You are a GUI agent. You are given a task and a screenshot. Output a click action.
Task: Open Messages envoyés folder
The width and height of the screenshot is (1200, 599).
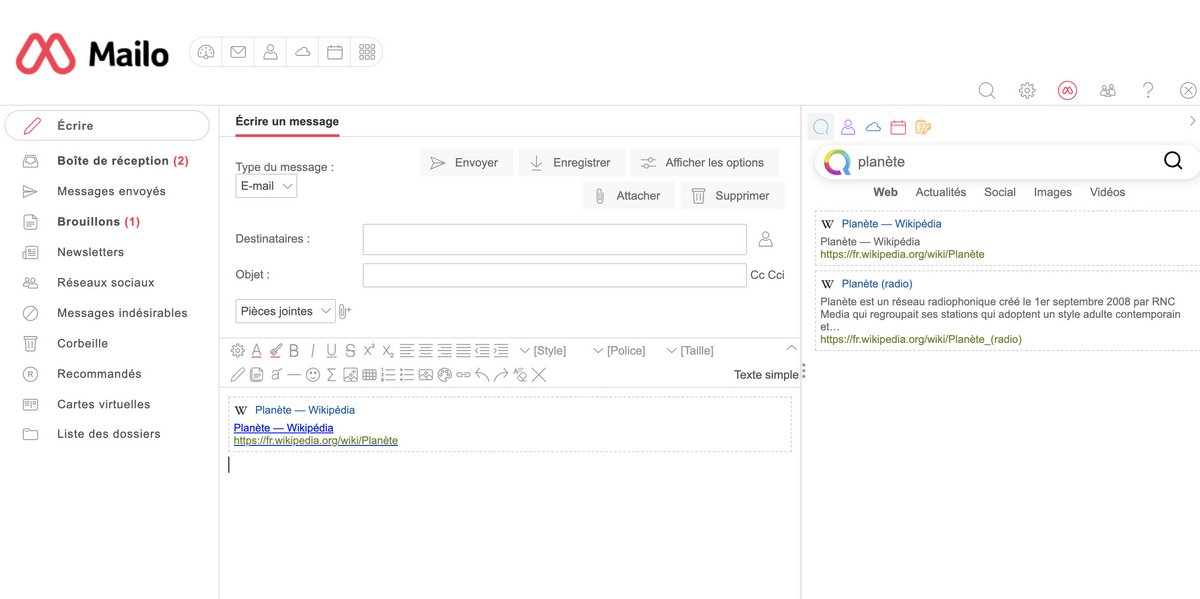click(x=111, y=191)
